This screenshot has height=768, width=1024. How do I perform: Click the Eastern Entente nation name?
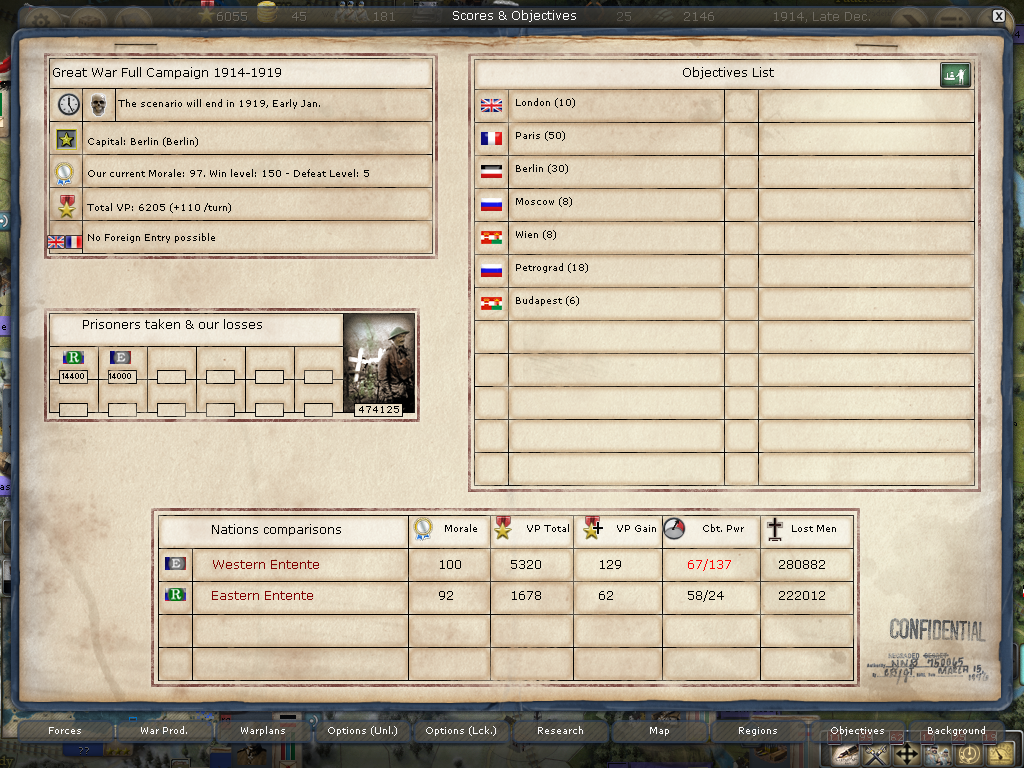click(x=262, y=596)
